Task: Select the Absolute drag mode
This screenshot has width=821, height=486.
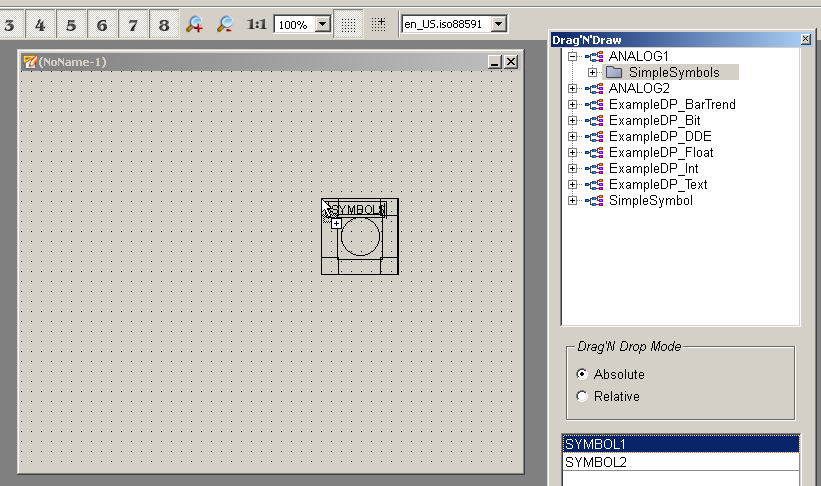Action: (582, 374)
